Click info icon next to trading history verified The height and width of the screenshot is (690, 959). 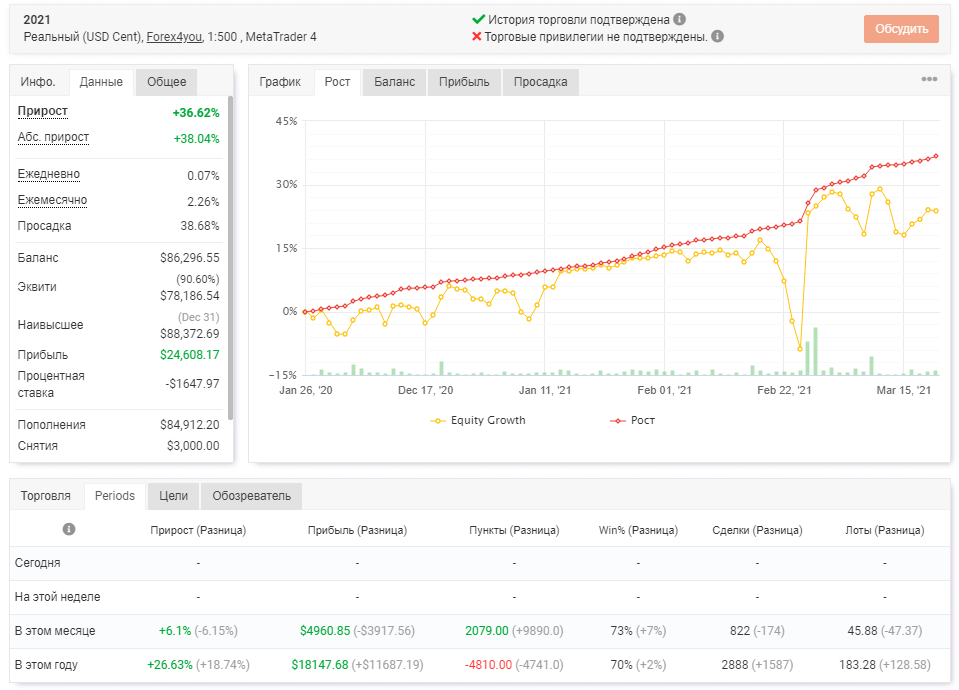[x=679, y=19]
